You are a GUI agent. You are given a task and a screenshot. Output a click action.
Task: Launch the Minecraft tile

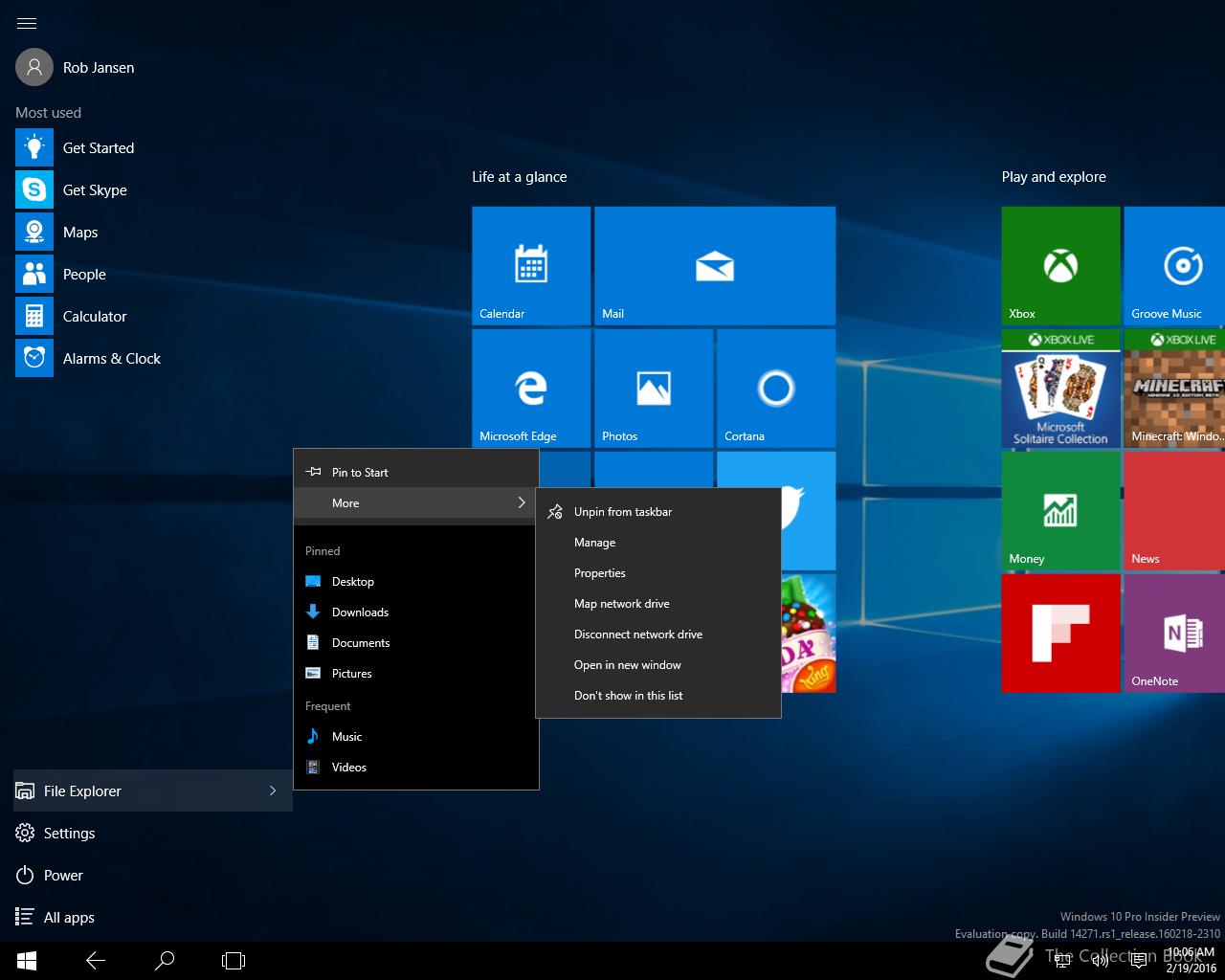(1175, 389)
